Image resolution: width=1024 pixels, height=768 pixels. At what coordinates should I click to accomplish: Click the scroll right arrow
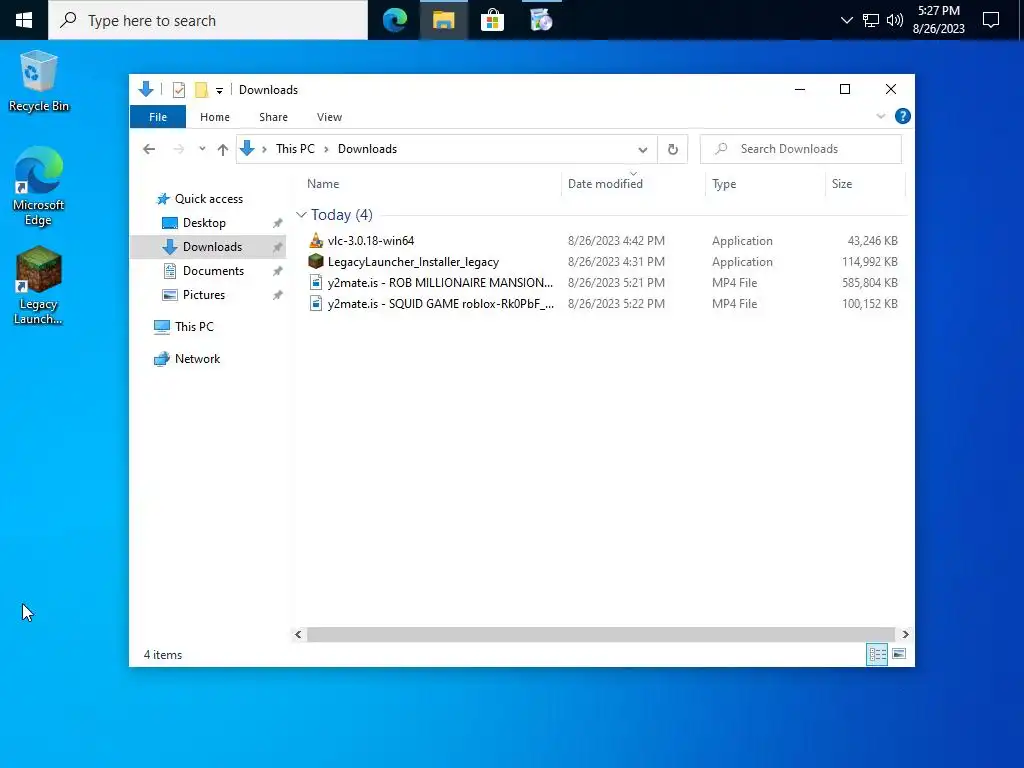tap(905, 635)
